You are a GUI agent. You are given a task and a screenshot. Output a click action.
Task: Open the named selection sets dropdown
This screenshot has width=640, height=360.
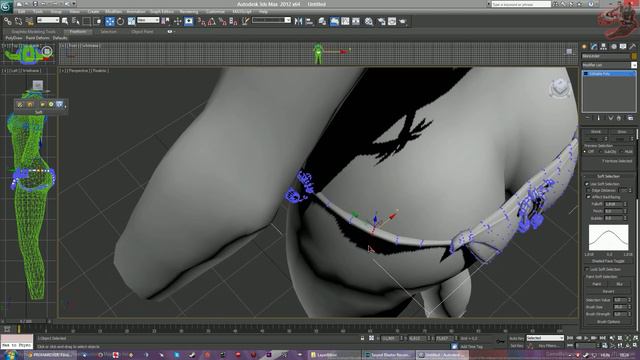click(271, 20)
